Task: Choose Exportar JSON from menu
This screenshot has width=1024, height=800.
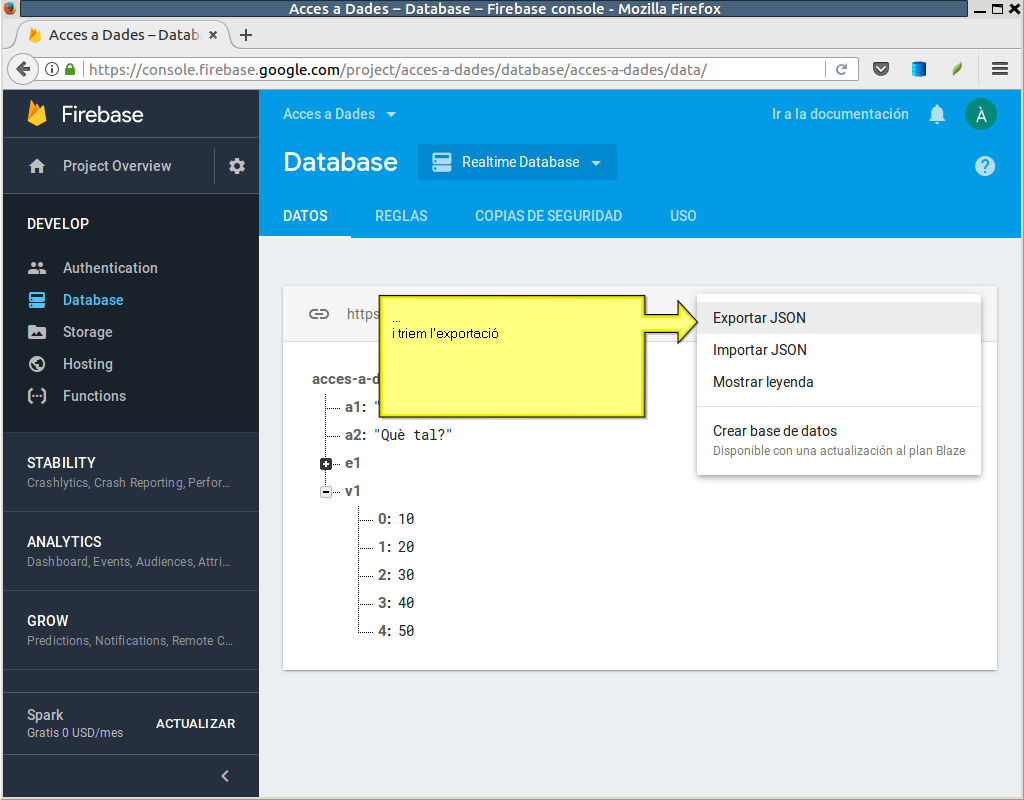Action: [x=839, y=318]
